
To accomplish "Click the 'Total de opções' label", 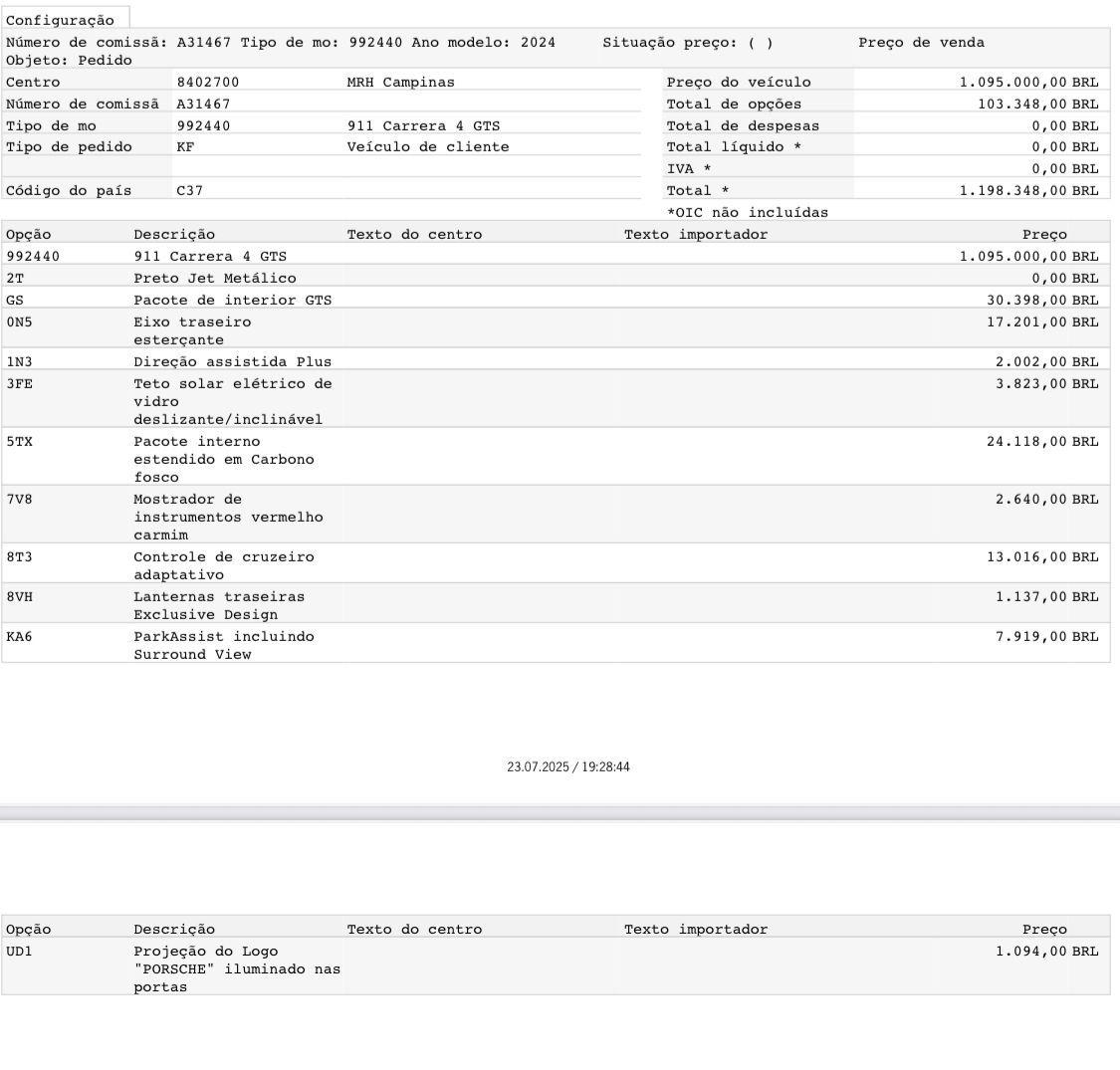I will [x=734, y=104].
